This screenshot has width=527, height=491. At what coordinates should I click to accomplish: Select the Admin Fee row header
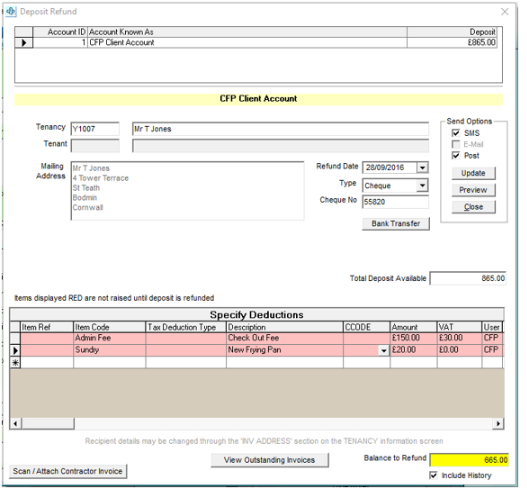(15, 338)
